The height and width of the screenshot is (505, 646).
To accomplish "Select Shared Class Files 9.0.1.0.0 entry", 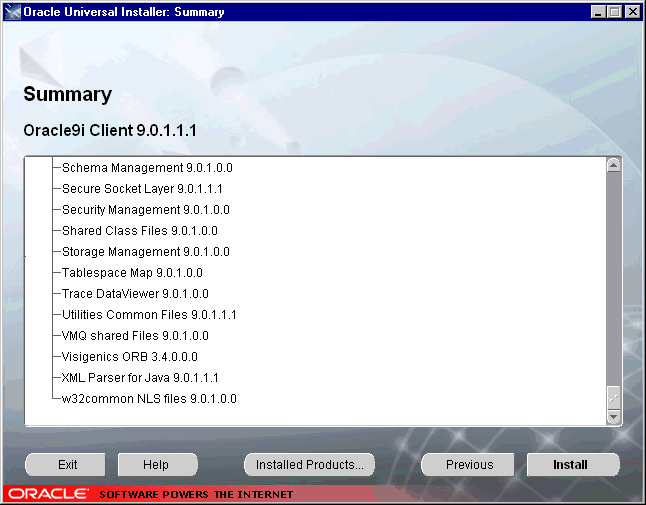I will coord(140,231).
